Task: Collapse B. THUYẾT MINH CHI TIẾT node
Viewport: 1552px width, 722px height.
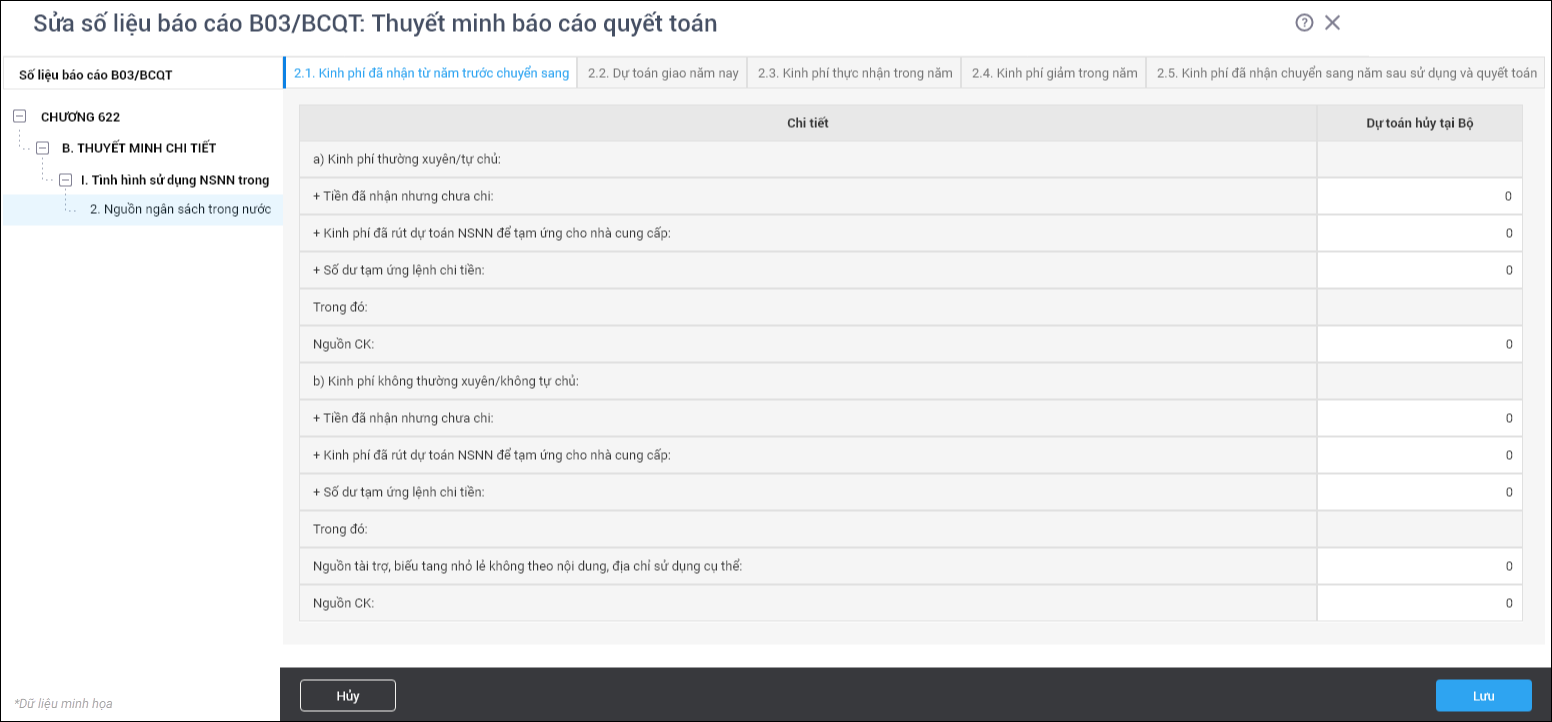Action: pos(42,148)
